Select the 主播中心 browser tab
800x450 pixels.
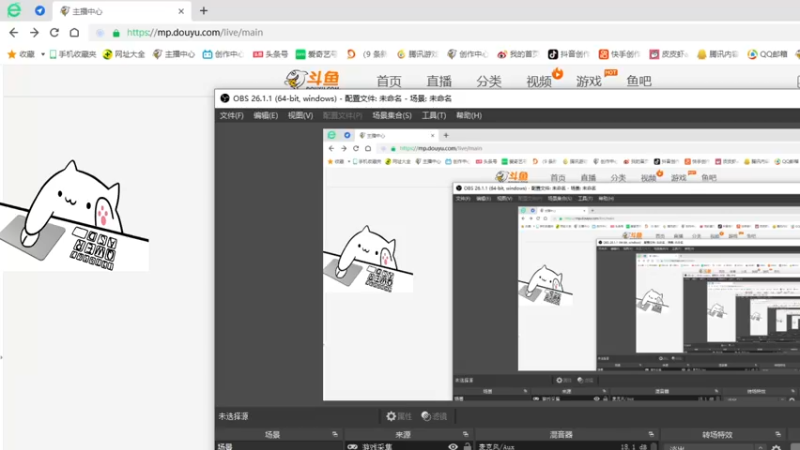pyautogui.click(x=121, y=11)
